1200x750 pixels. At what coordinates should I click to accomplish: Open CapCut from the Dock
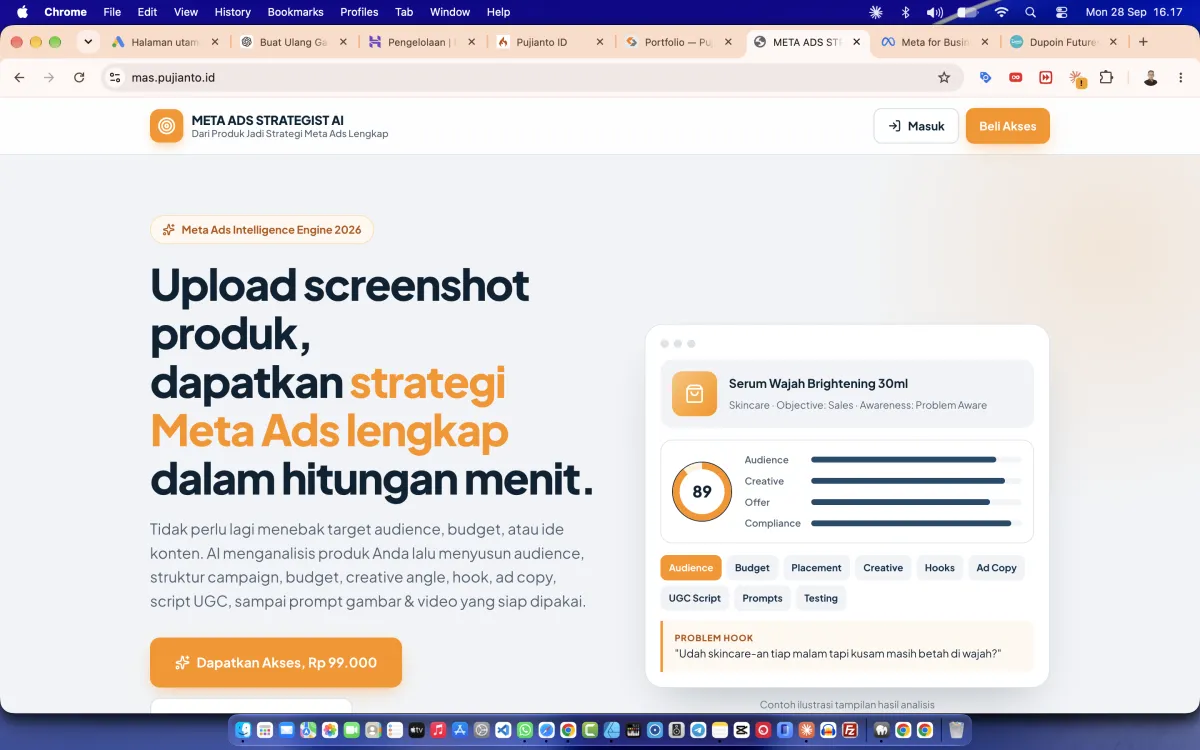click(742, 730)
